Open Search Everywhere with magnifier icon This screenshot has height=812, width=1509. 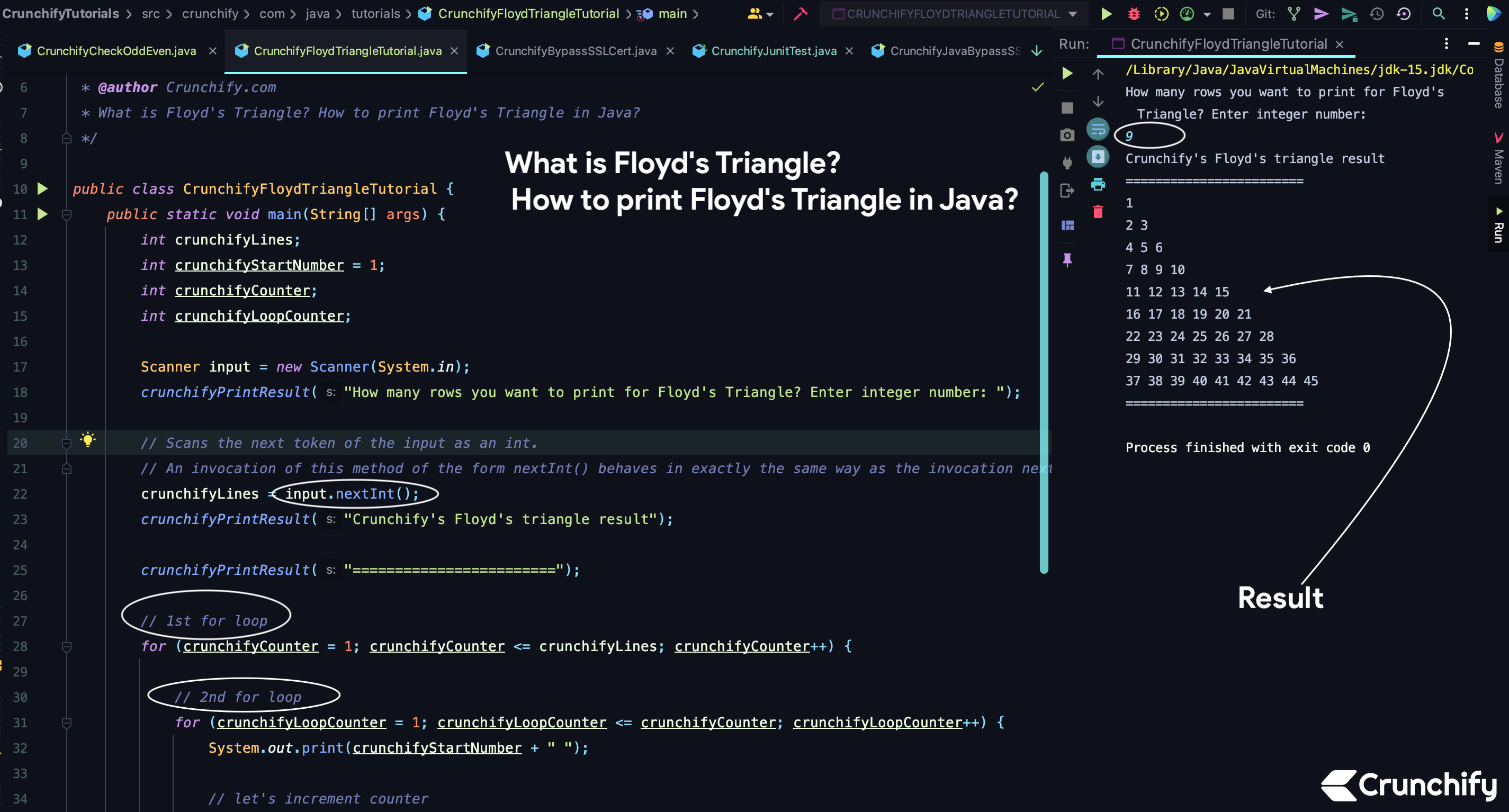click(1439, 13)
